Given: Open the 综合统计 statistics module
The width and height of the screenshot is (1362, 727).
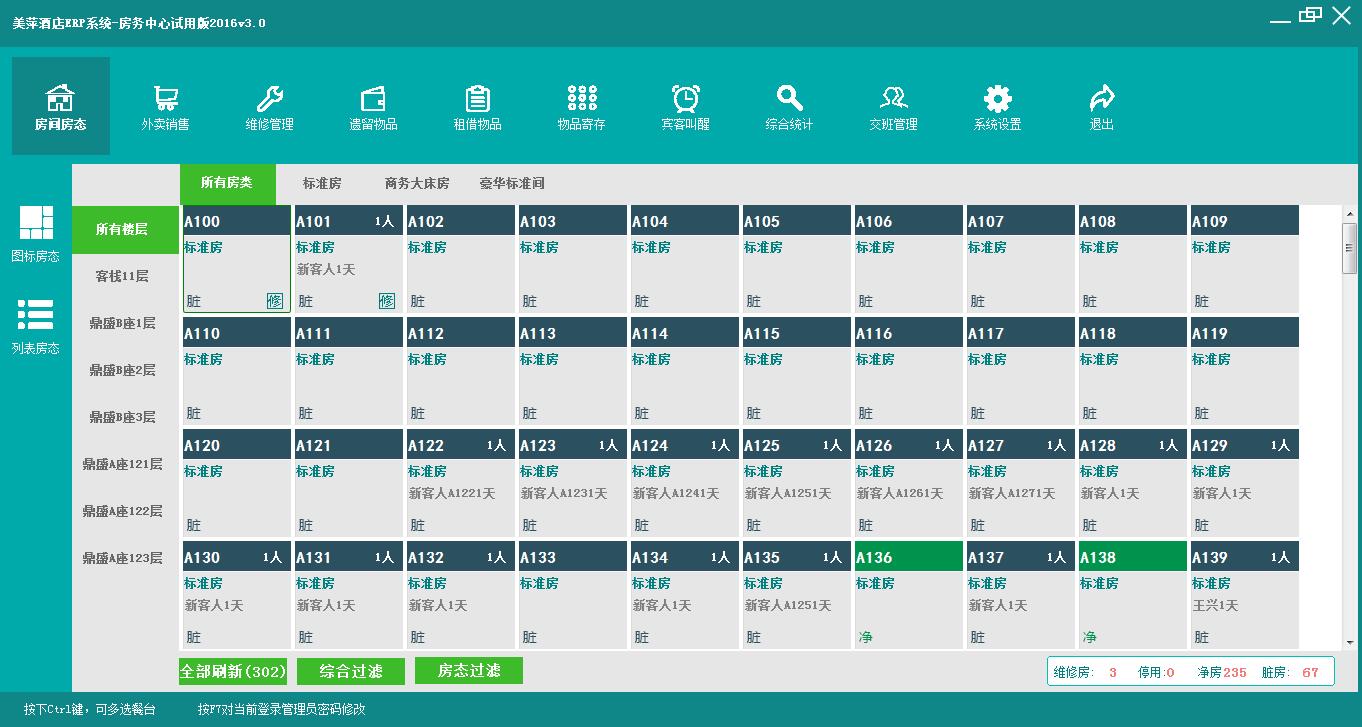Looking at the screenshot, I should coord(790,105).
